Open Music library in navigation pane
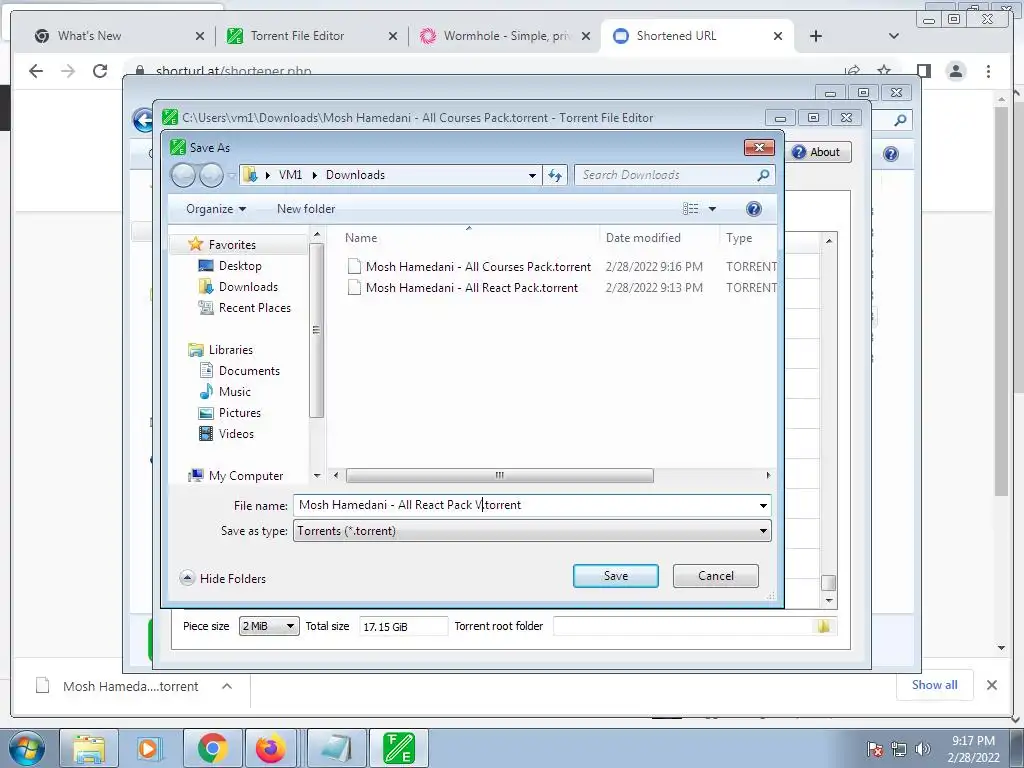This screenshot has width=1024, height=768. [234, 392]
